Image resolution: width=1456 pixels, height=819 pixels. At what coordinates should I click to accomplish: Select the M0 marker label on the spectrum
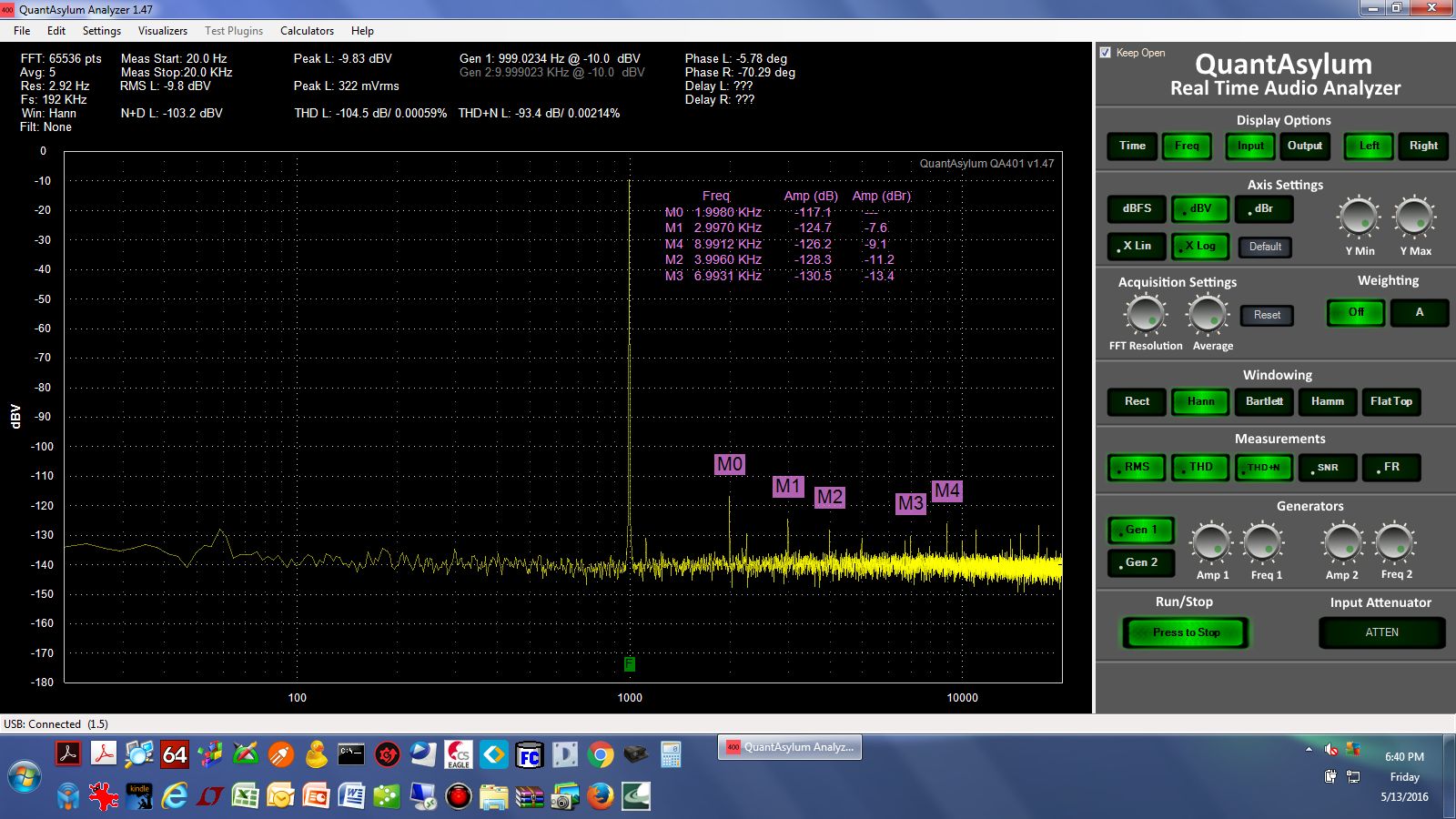click(x=730, y=464)
